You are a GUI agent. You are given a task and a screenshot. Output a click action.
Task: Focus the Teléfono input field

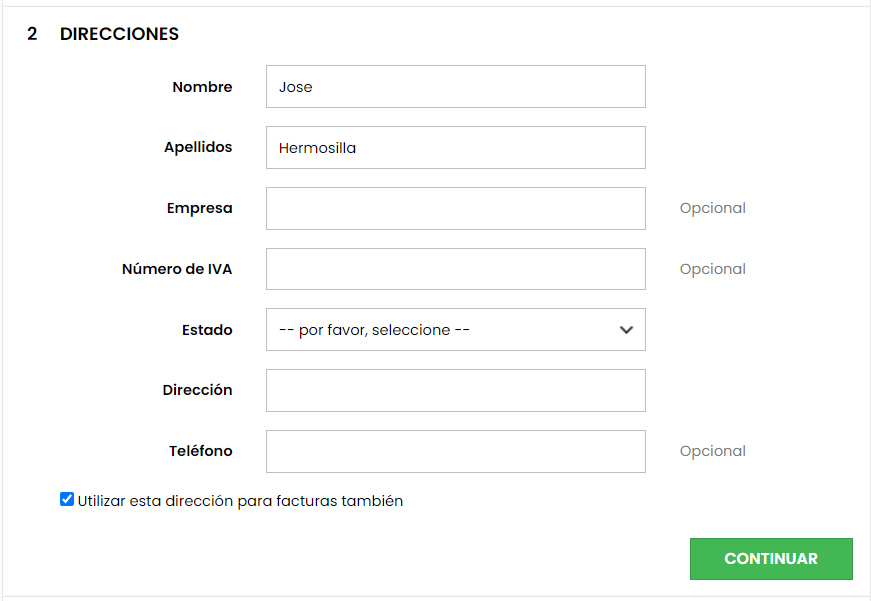click(455, 452)
